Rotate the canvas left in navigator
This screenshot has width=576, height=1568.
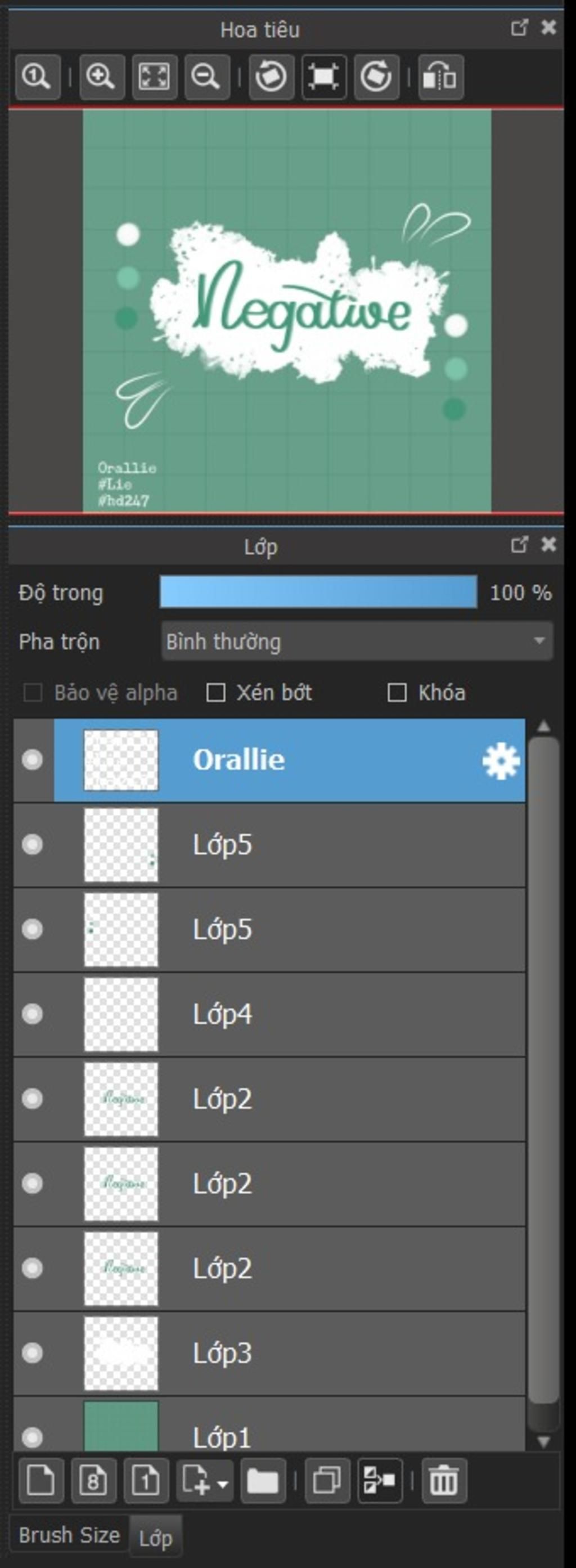tap(271, 77)
